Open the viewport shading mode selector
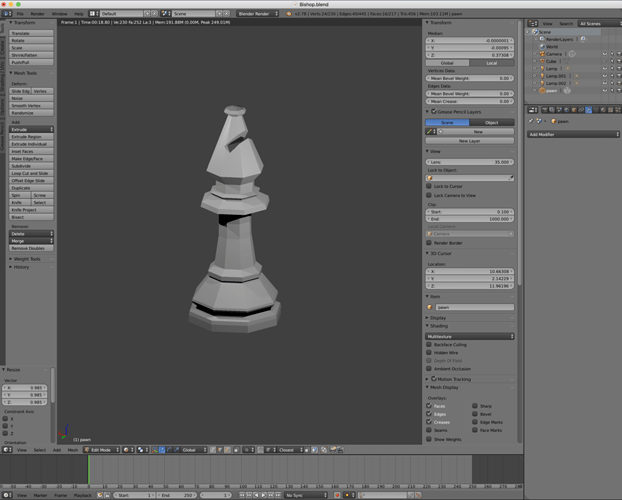Screen dimensions: 622x500 127,450
